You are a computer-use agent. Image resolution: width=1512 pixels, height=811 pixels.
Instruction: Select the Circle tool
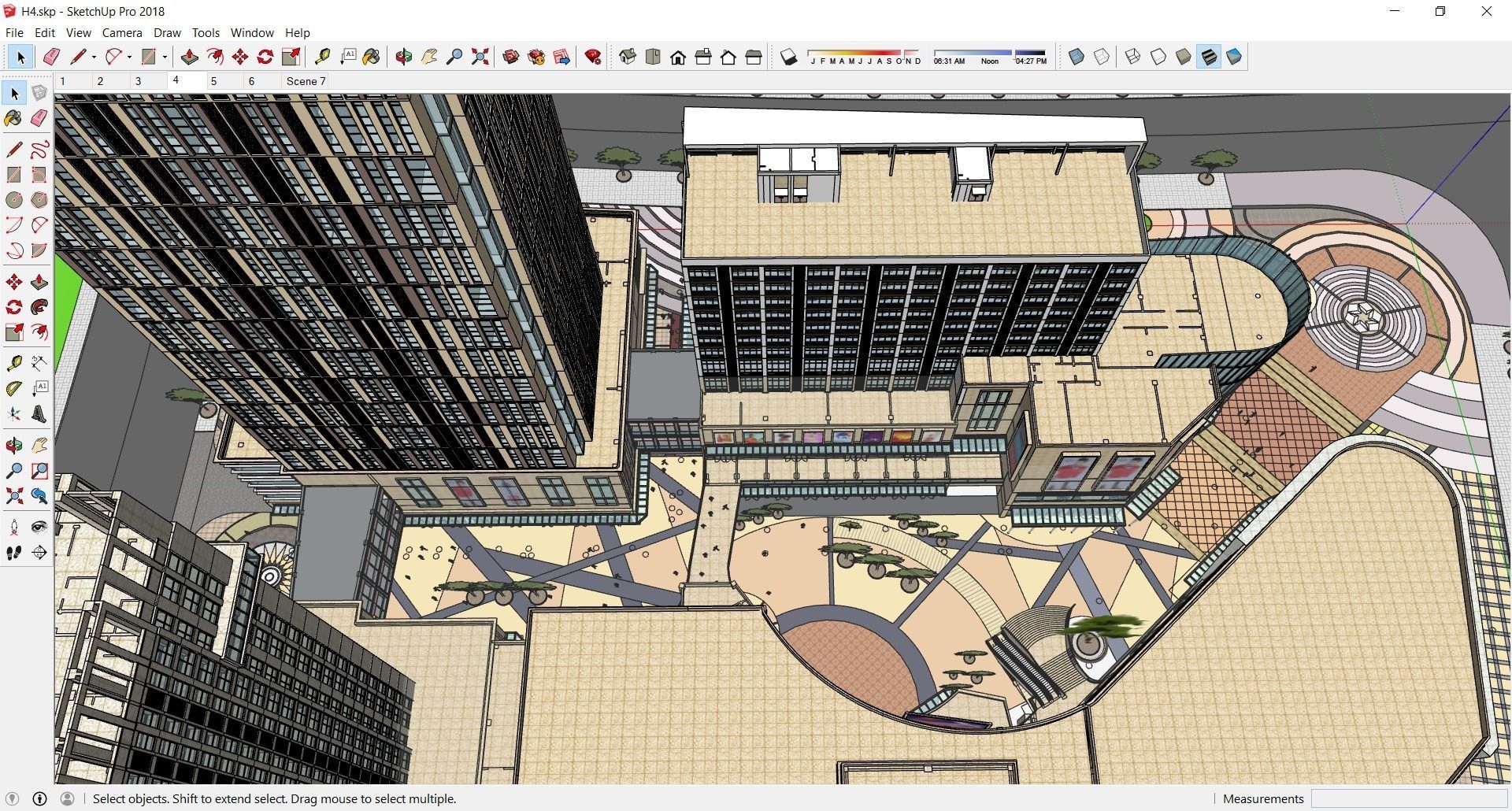point(13,200)
